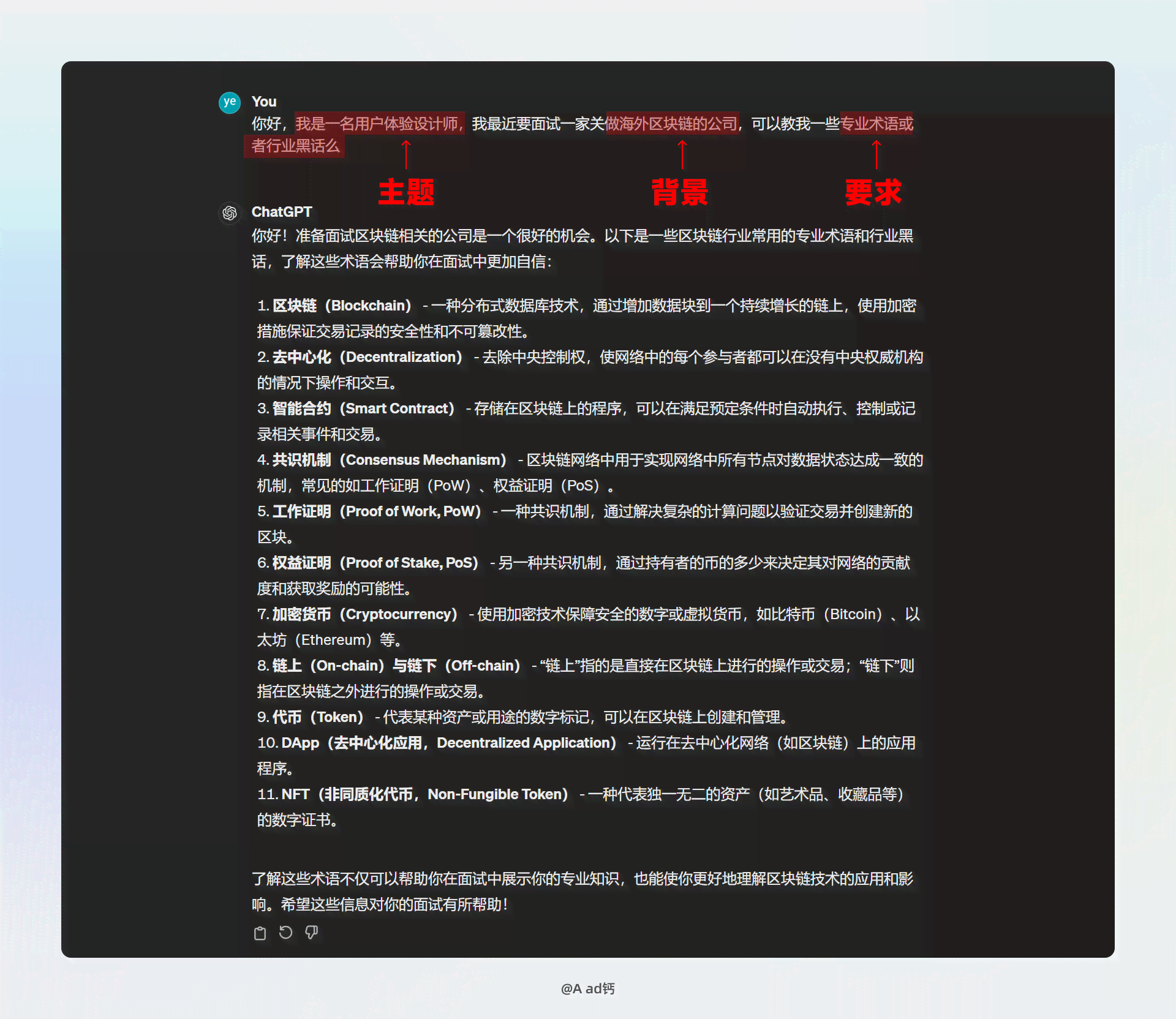The image size is (1176, 1019).
Task: Click the term 链上 (On-chain)
Action: [x=328, y=666]
